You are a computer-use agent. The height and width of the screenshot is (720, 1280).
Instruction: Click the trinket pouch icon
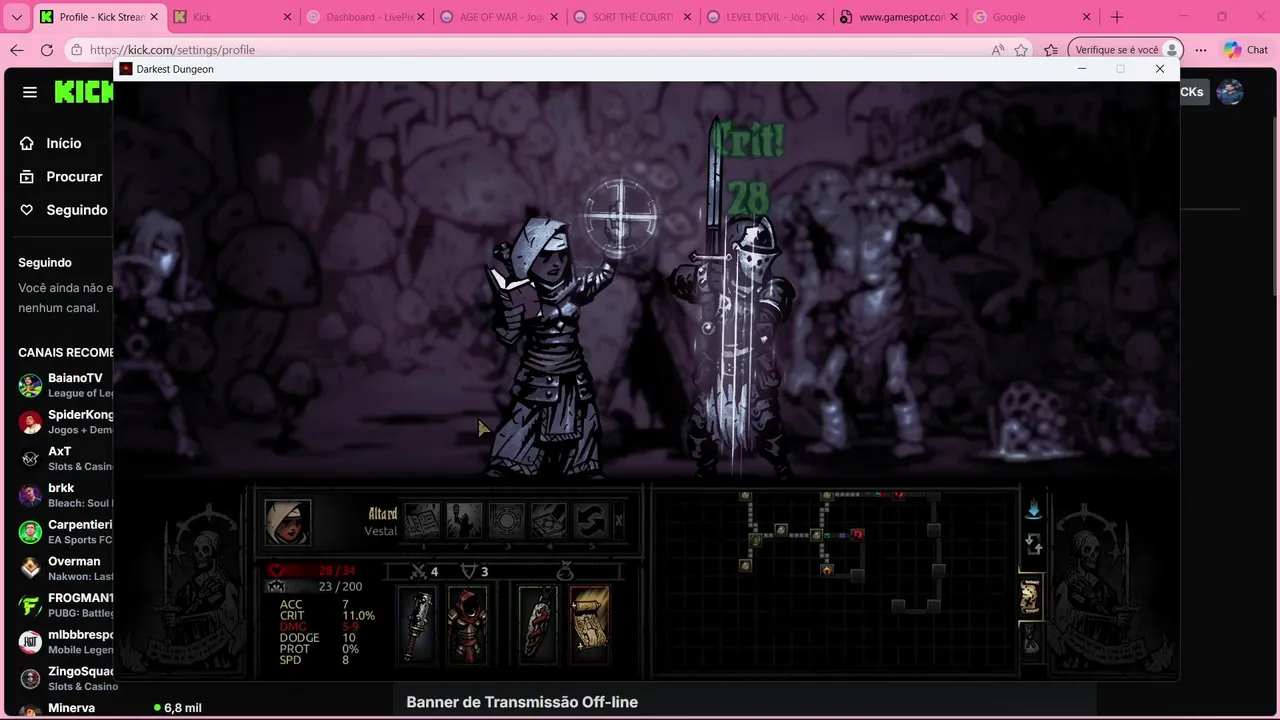[x=565, y=572]
